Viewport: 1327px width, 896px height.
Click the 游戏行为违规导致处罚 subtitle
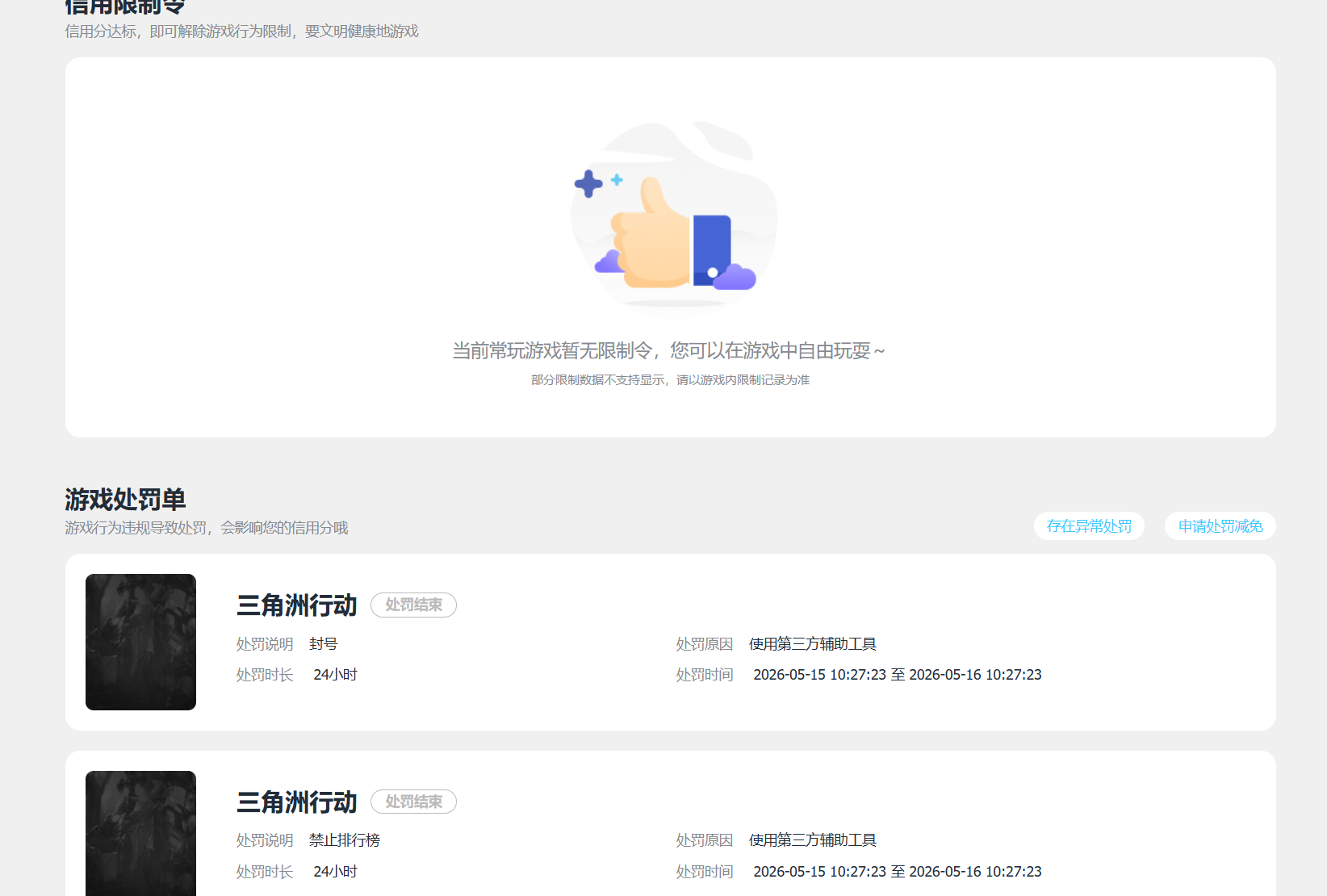click(207, 528)
